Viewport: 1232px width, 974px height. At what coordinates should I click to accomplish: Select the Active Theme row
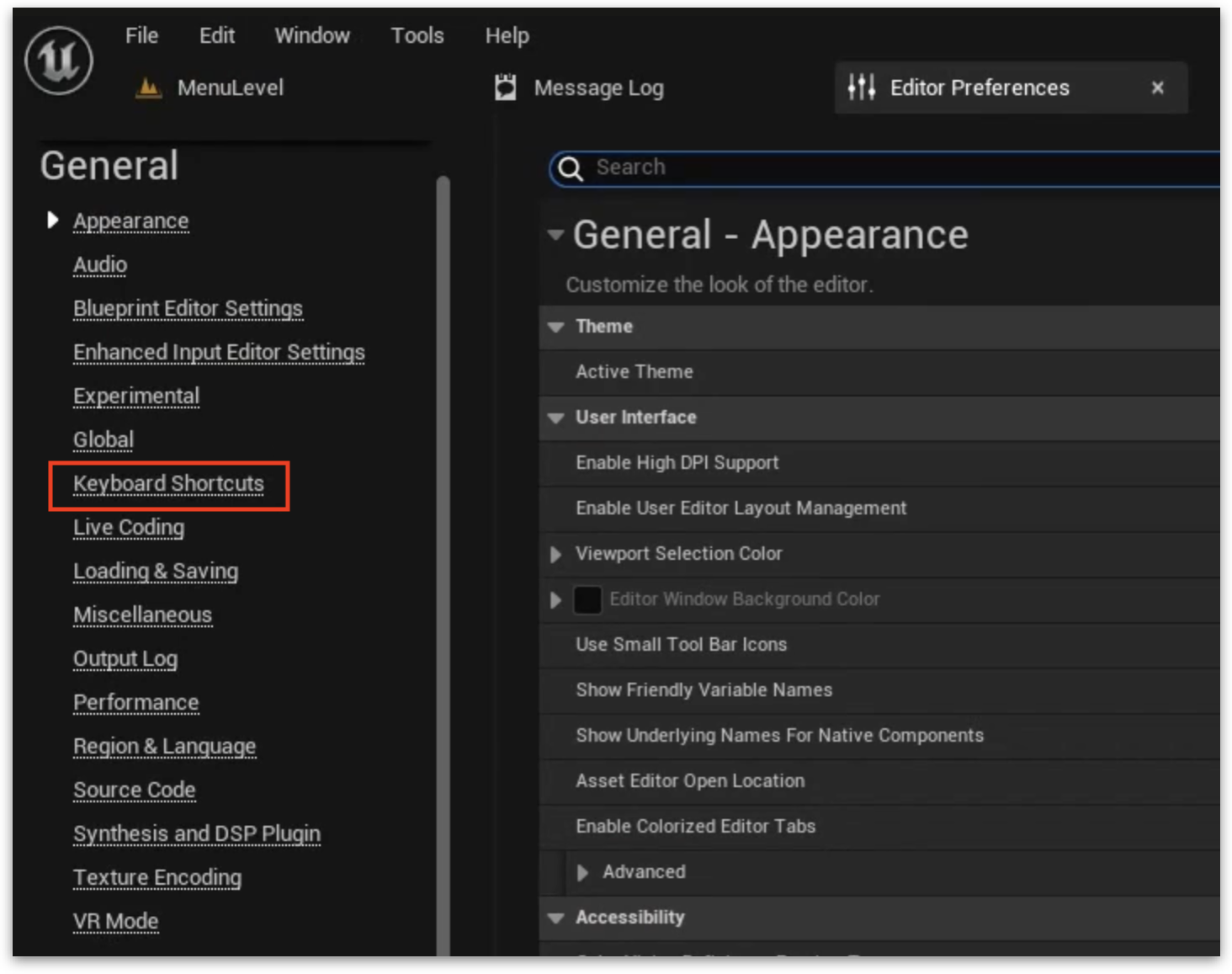pos(879,372)
